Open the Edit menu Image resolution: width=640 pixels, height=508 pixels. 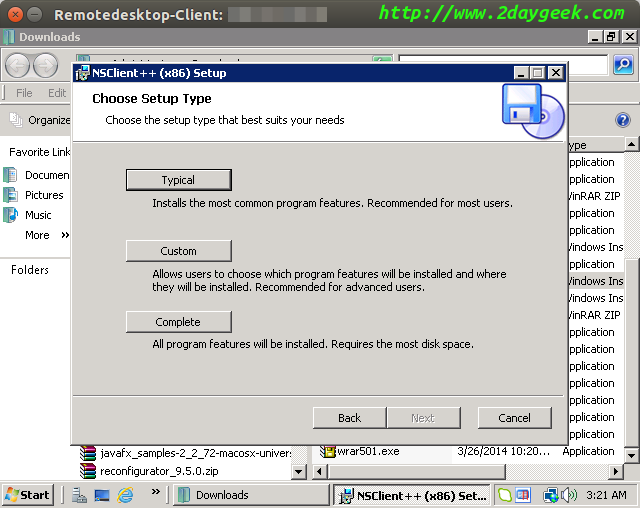click(x=57, y=93)
